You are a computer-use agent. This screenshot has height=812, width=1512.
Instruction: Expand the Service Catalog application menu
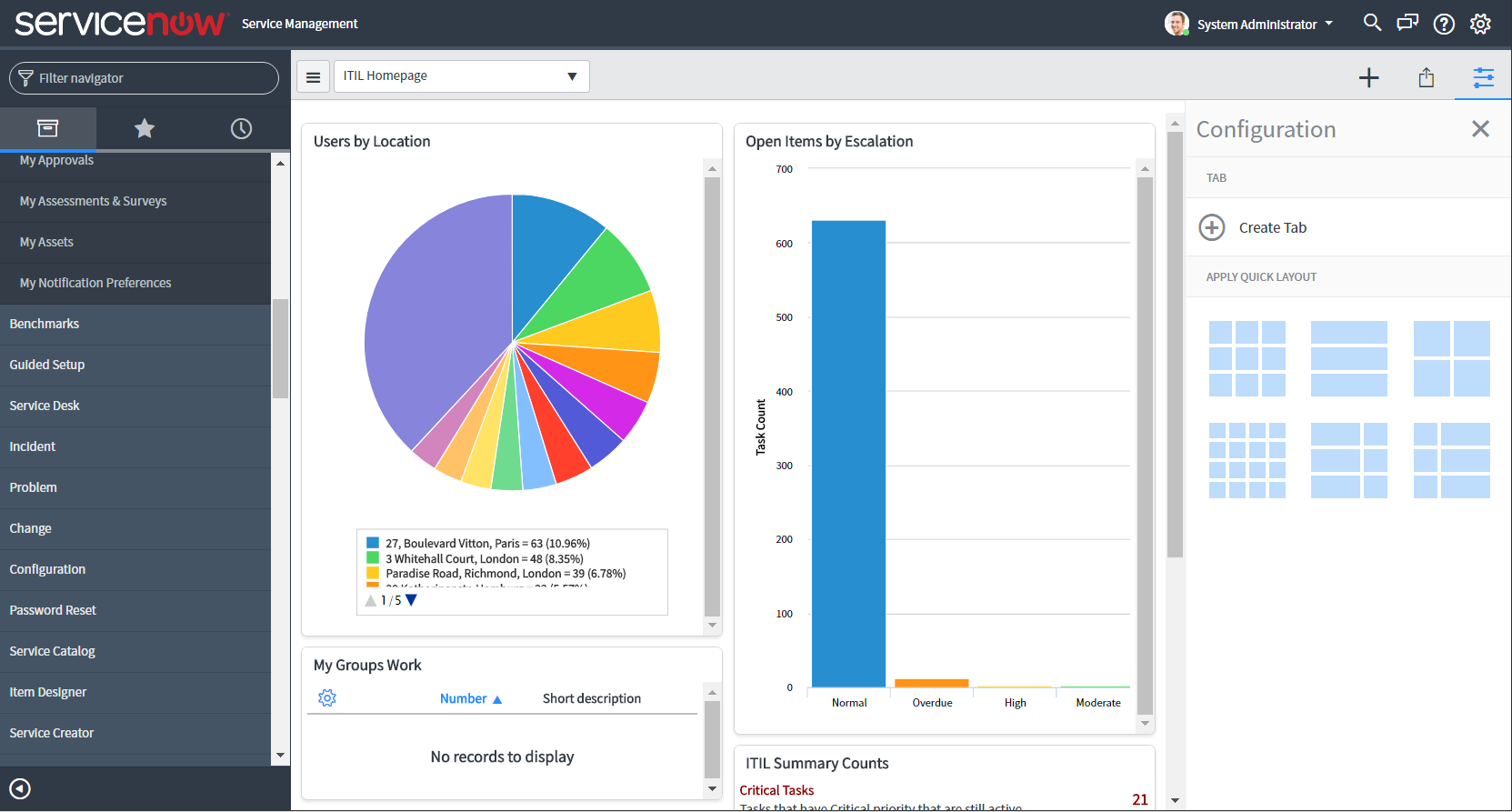pos(135,652)
